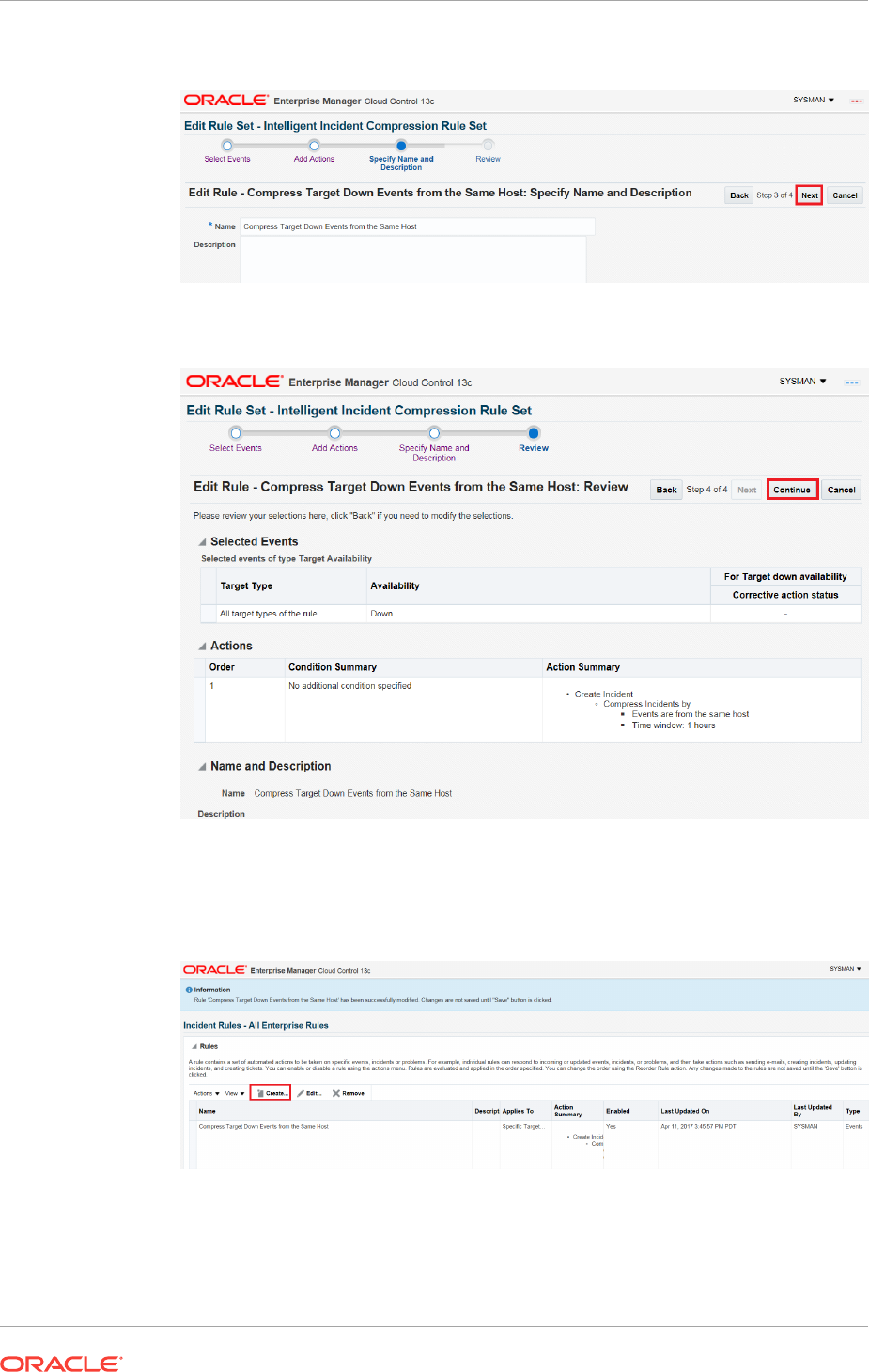Click the disabled Review stop circle on the Specify Name screen
The height and width of the screenshot is (1372, 869).
(489, 145)
